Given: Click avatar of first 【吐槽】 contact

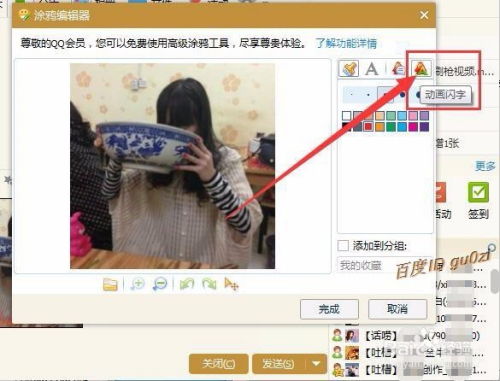Looking at the screenshot, I should coord(352,353).
